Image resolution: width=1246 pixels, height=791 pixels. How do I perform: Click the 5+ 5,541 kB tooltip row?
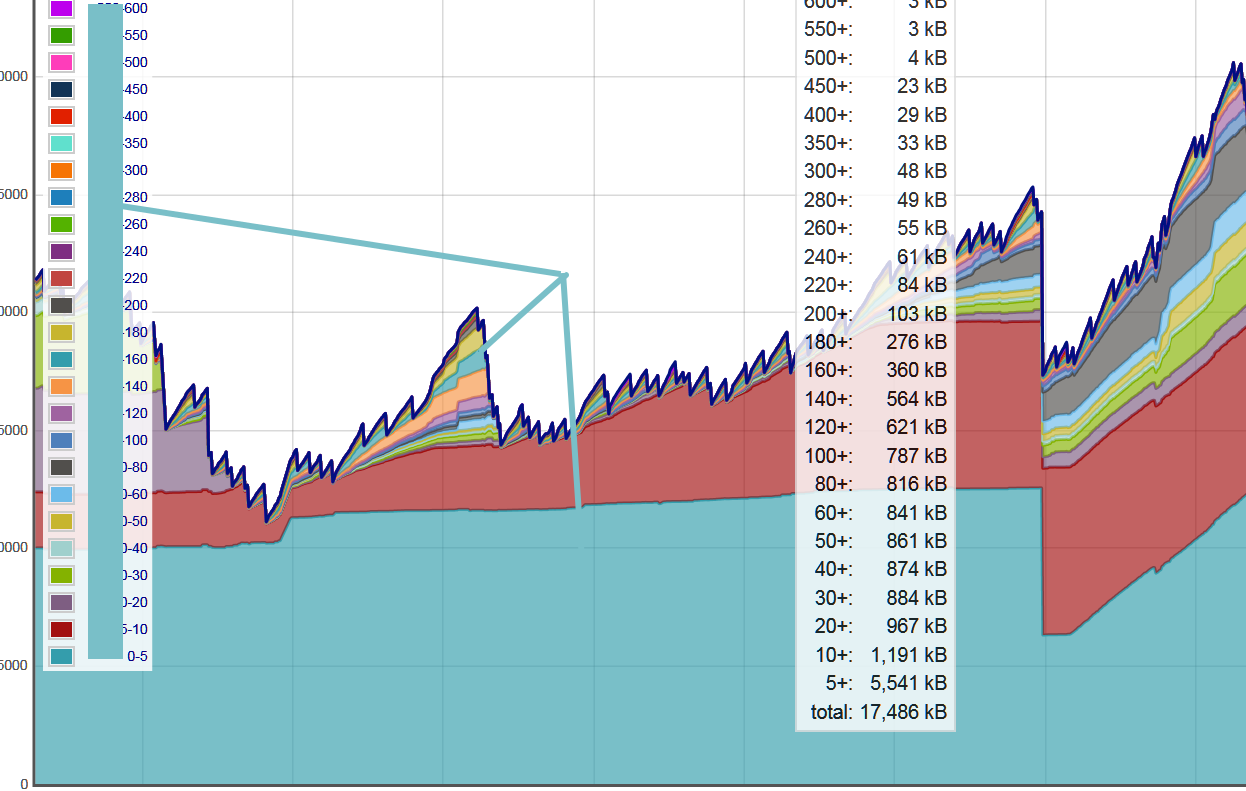(x=877, y=684)
